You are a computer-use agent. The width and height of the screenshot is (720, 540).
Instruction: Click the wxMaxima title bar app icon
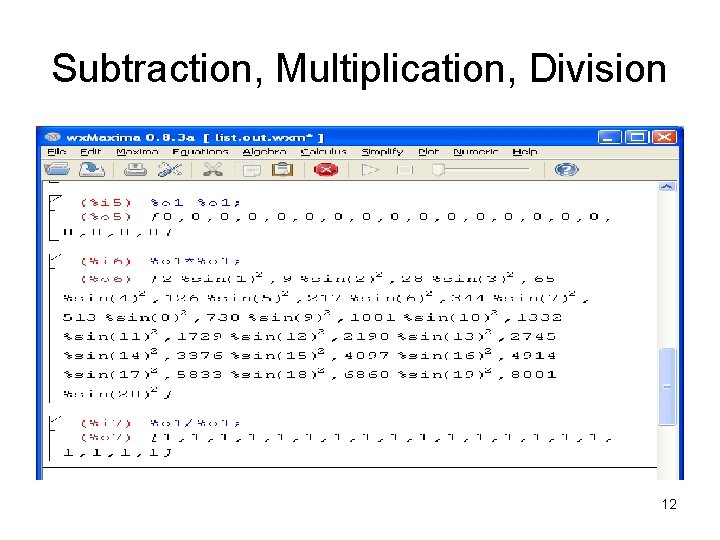click(x=53, y=137)
